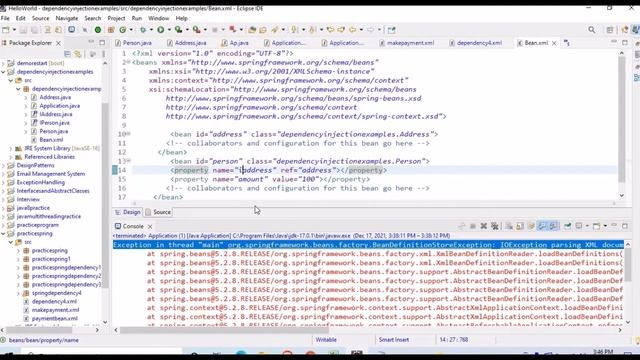Collapse the dependencyinjectionexamples project node
This screenshot has width=640, height=360.
coord(3,72)
